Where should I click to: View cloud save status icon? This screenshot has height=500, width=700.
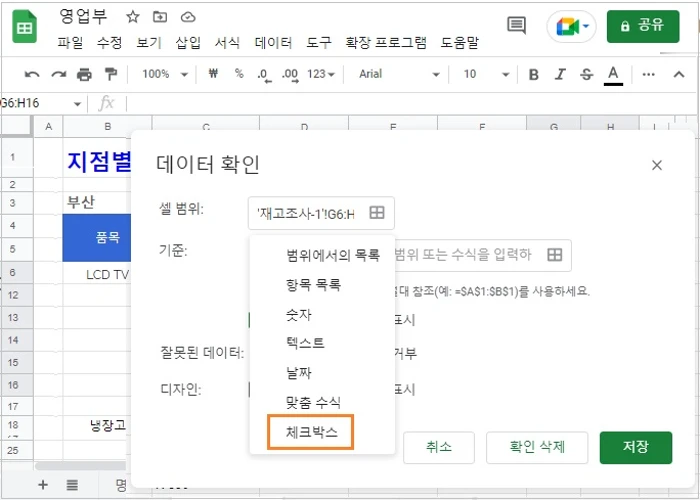188,17
